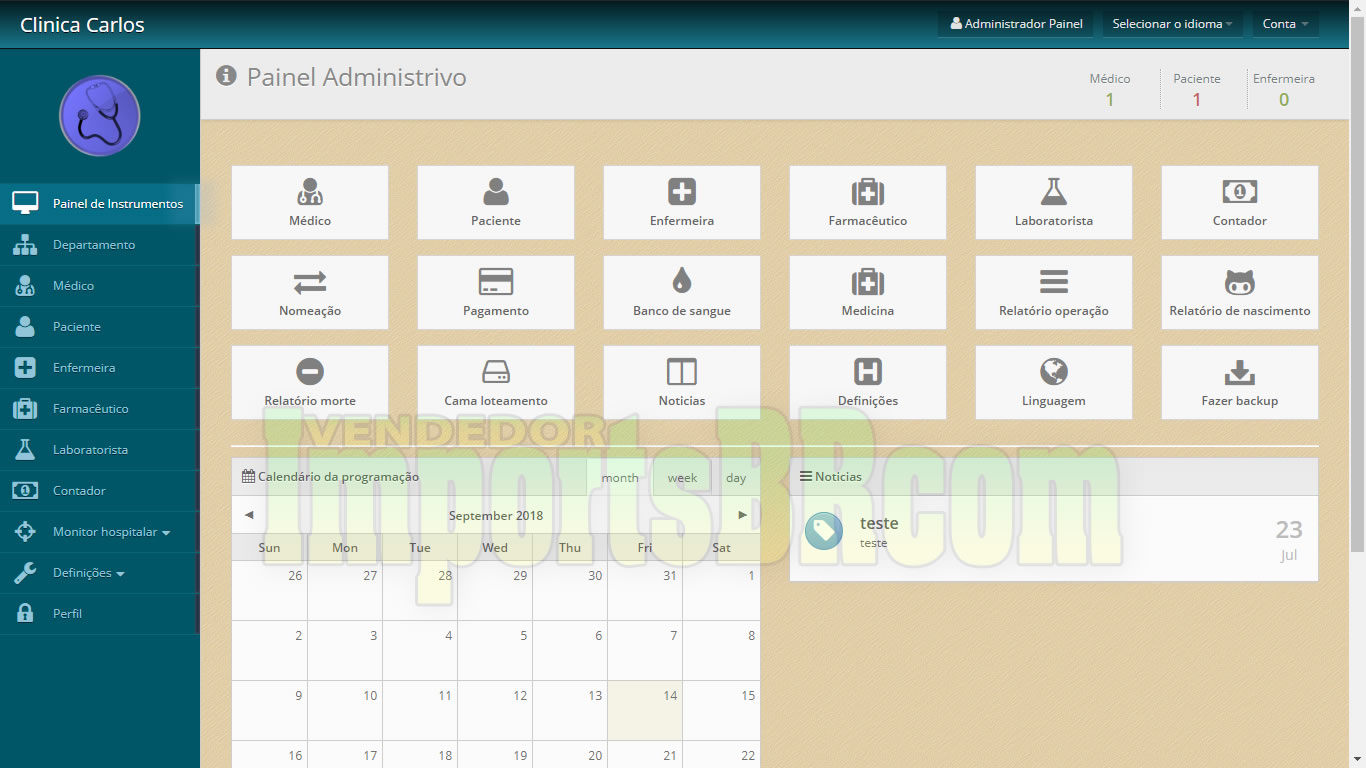The width and height of the screenshot is (1366, 768).
Task: Select Contador in the sidebar
Action: [100, 491]
